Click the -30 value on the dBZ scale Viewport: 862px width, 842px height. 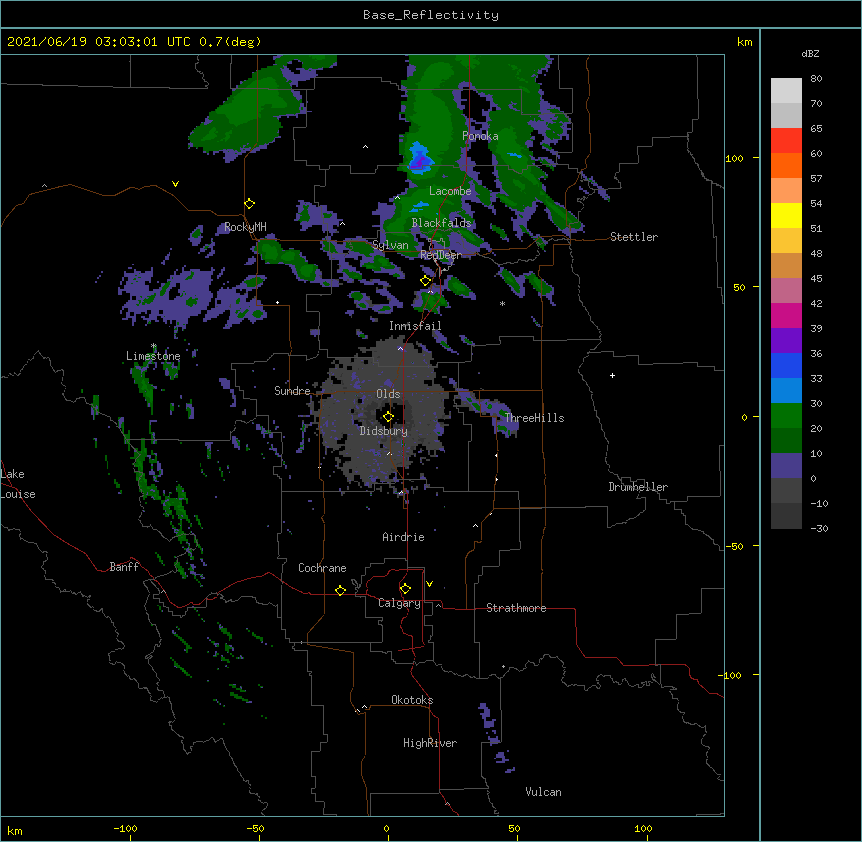point(819,529)
